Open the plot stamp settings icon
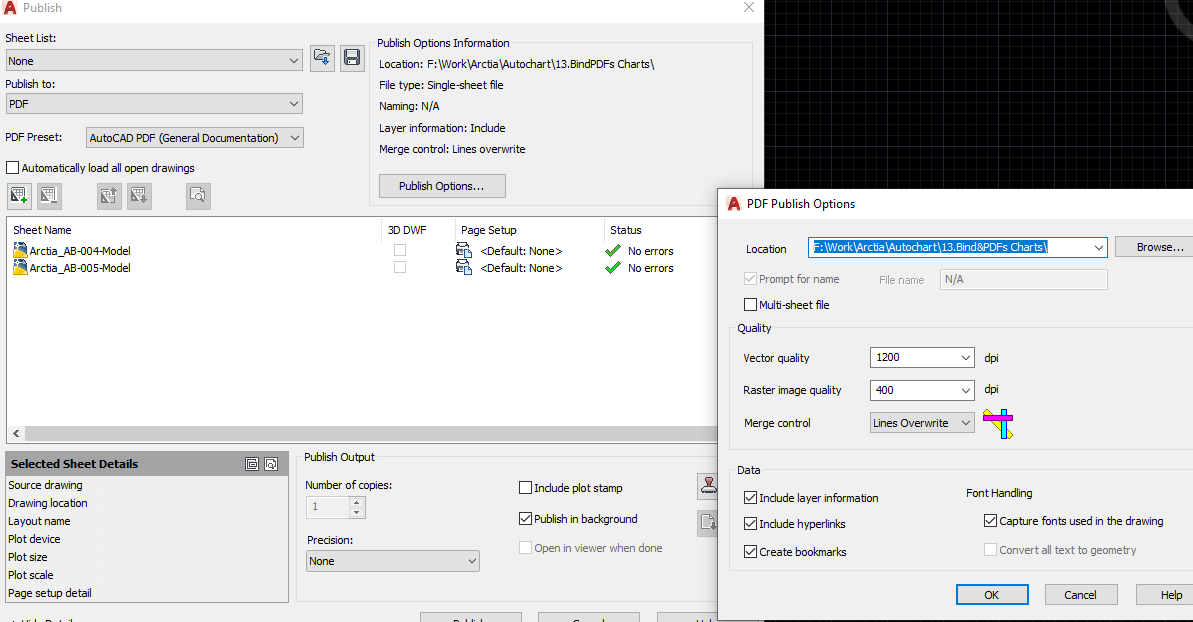This screenshot has height=622, width=1193. [x=708, y=486]
